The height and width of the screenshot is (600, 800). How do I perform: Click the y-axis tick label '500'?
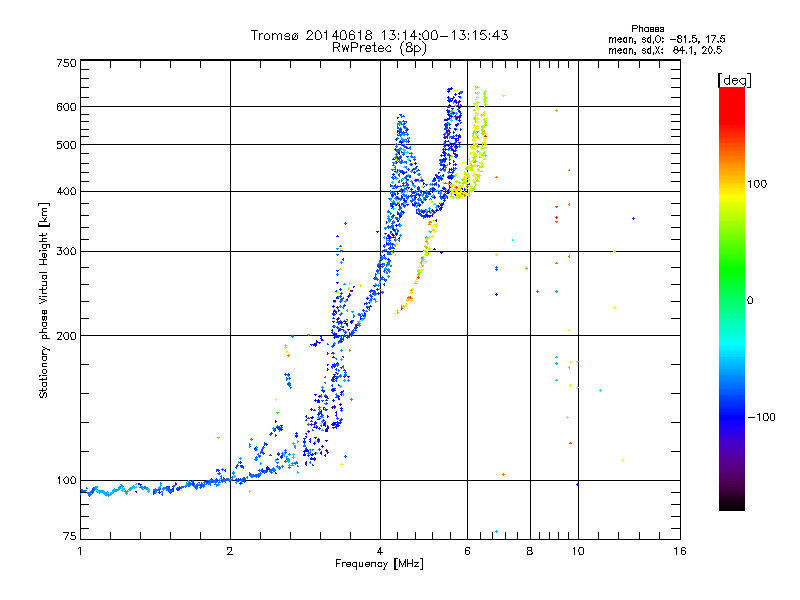point(66,145)
